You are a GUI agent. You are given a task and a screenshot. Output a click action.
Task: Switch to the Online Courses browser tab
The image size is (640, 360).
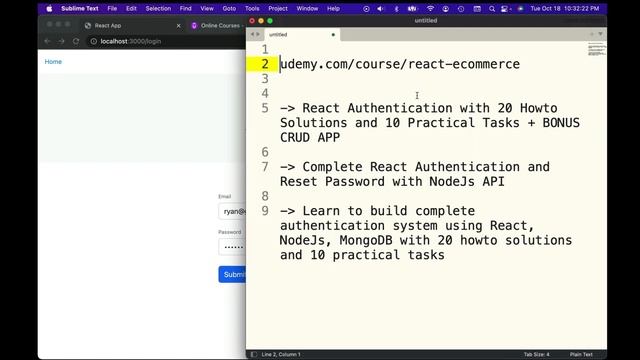217,25
